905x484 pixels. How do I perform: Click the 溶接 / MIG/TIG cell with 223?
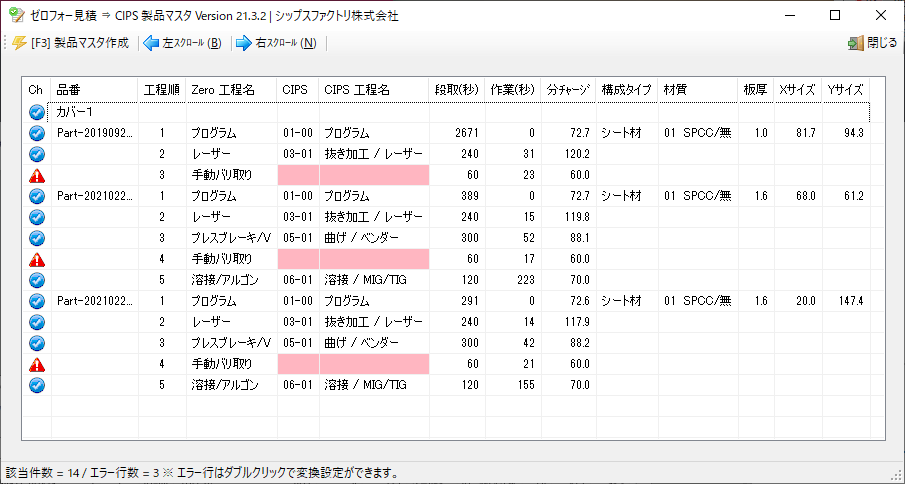click(374, 280)
